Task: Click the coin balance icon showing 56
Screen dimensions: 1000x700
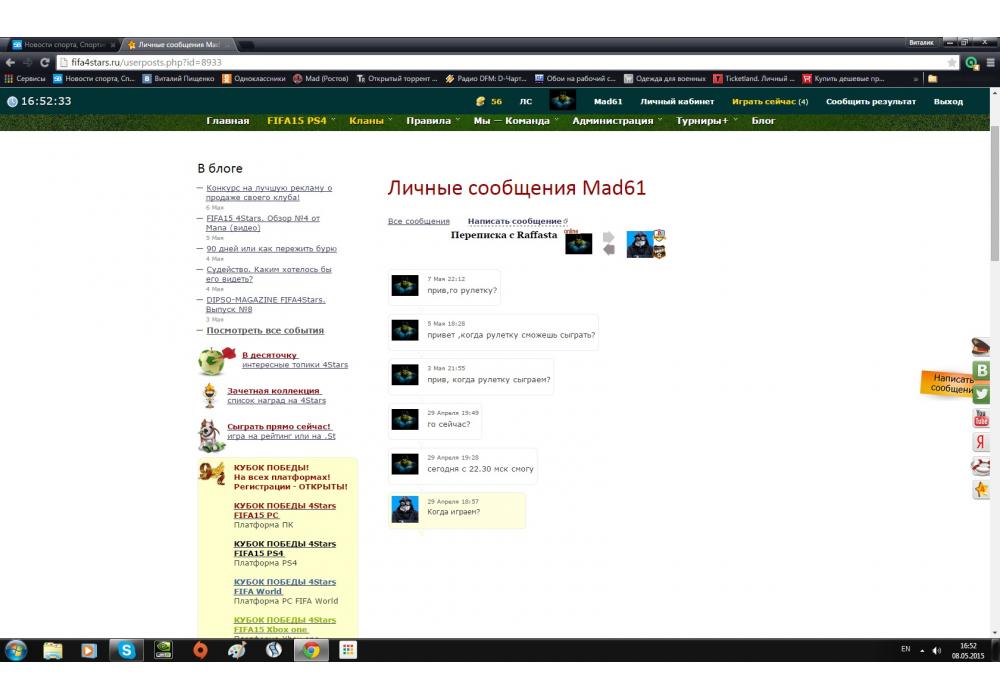Action: 481,101
